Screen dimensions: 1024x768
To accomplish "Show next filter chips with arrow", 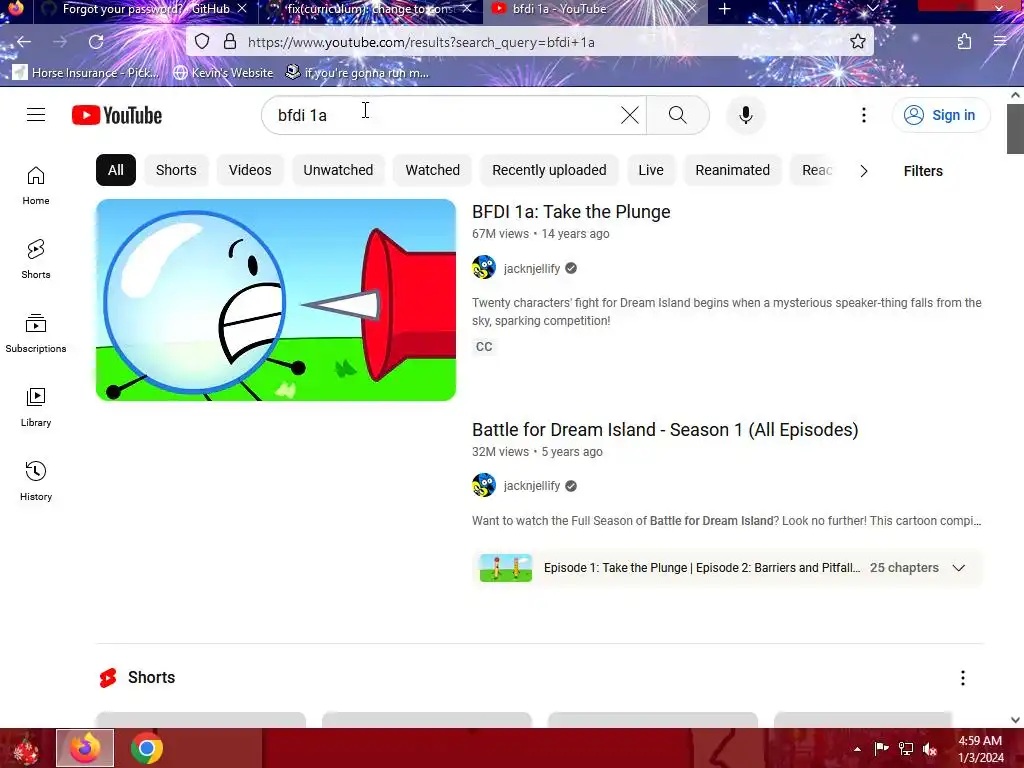I will pos(863,170).
